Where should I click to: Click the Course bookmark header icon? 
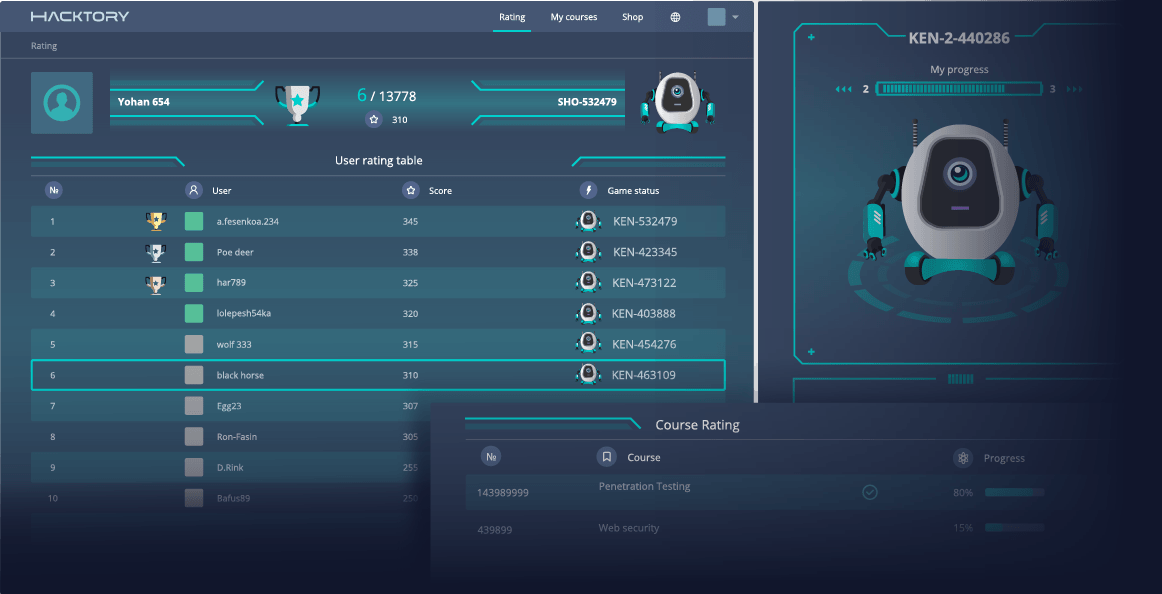606,457
